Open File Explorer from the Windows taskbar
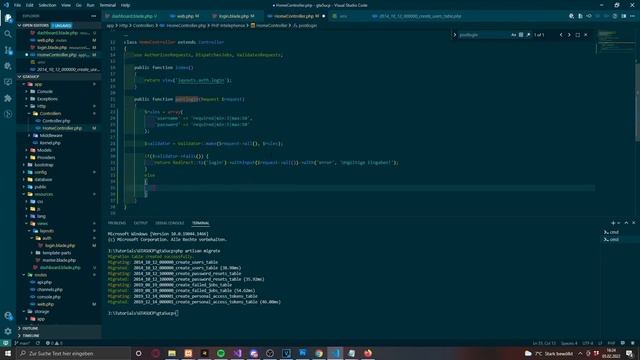 click(172, 353)
